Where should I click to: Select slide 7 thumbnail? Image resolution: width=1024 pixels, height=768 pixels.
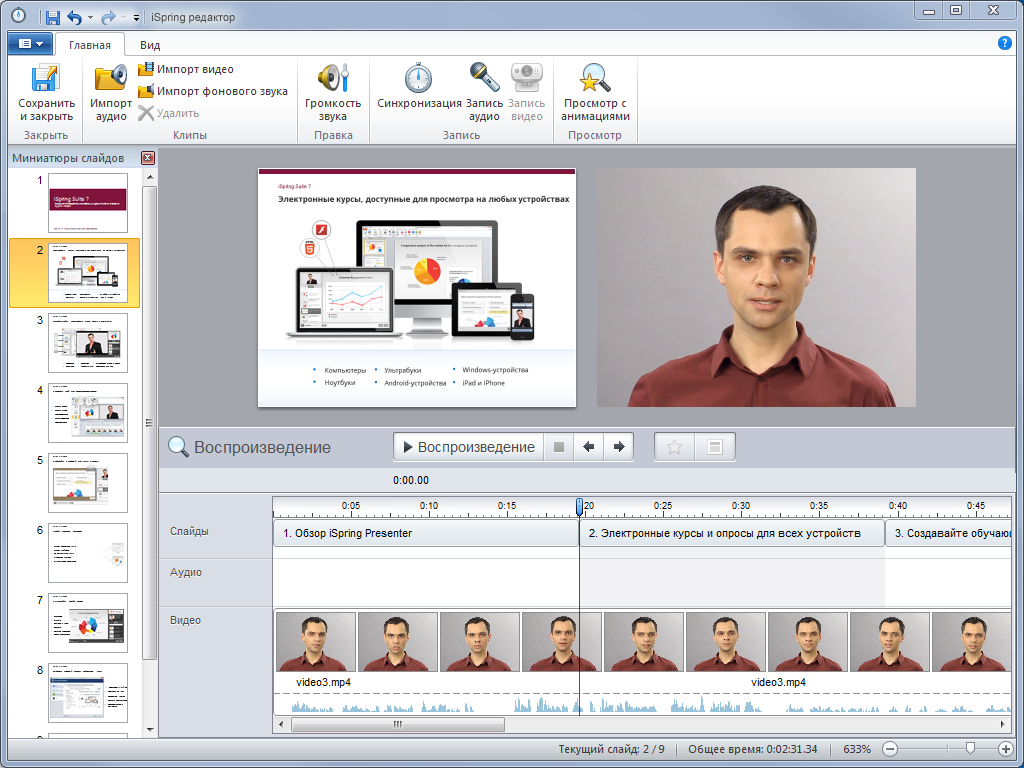click(88, 622)
